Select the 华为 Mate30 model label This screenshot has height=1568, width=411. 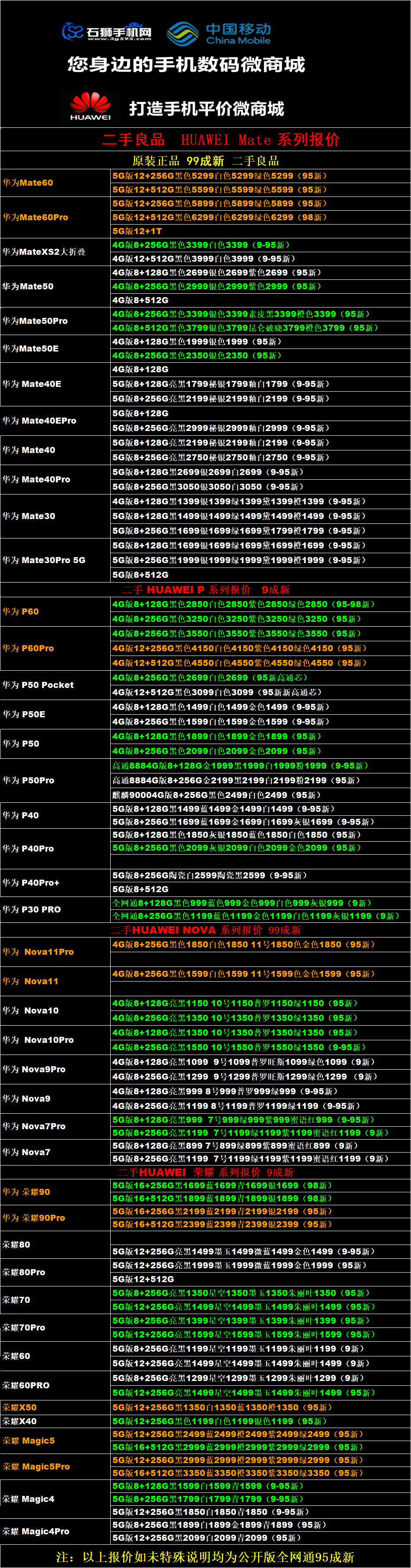pos(29,516)
